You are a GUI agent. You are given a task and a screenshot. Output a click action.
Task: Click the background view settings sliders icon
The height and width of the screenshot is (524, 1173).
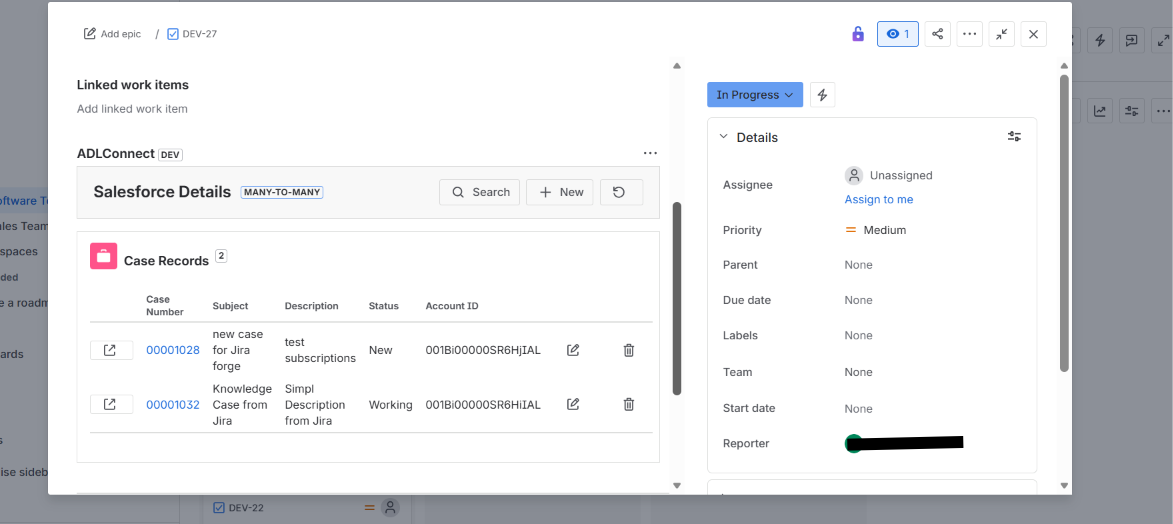pos(1132,111)
